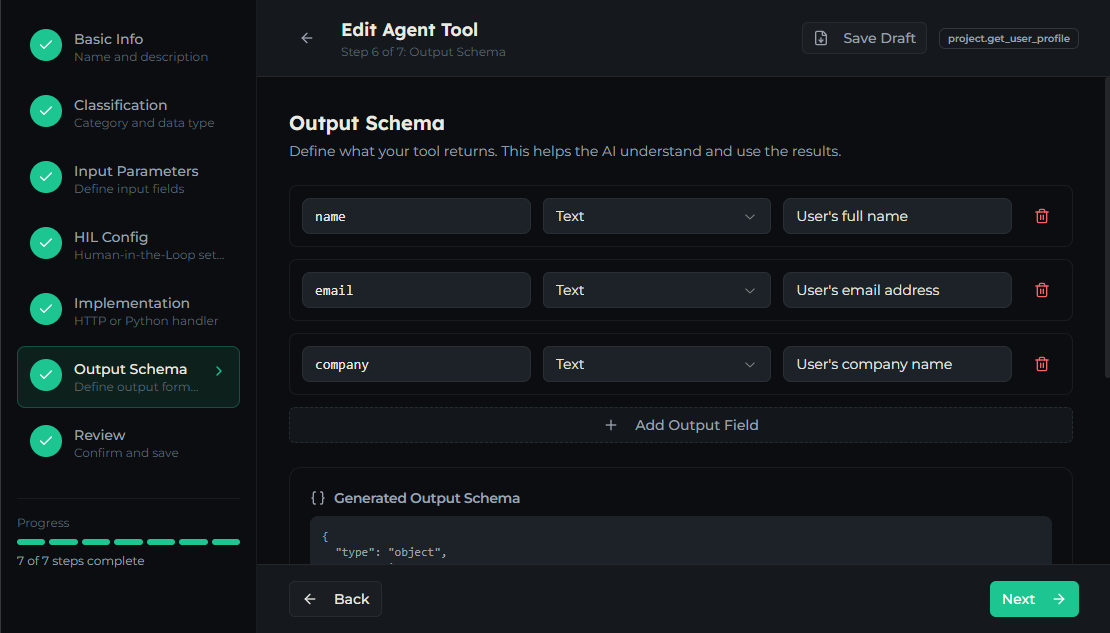The image size is (1110, 633).
Task: Go to the Basic Info step
Action: [128, 47]
